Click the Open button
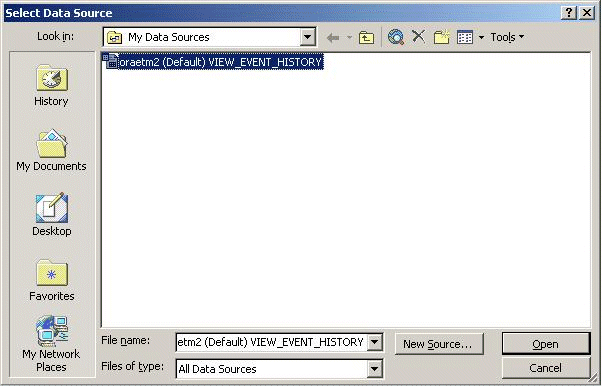This screenshot has height=386, width=602. point(546,344)
